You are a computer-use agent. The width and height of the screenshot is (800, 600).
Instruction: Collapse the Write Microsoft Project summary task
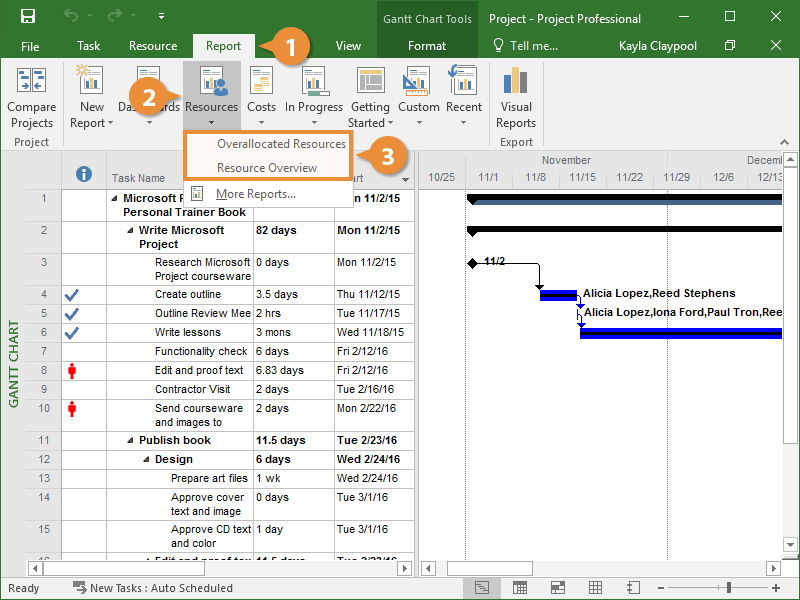point(130,231)
